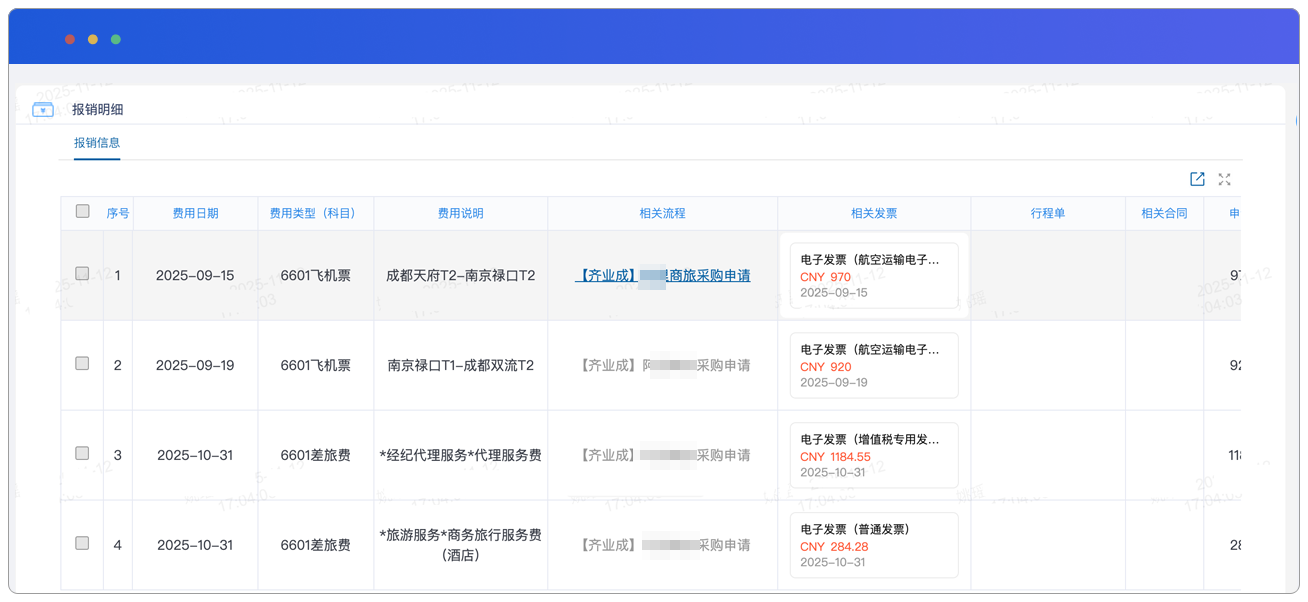Click the fullscreen expand icon
Image resolution: width=1308 pixels, height=602 pixels.
coord(1224,179)
